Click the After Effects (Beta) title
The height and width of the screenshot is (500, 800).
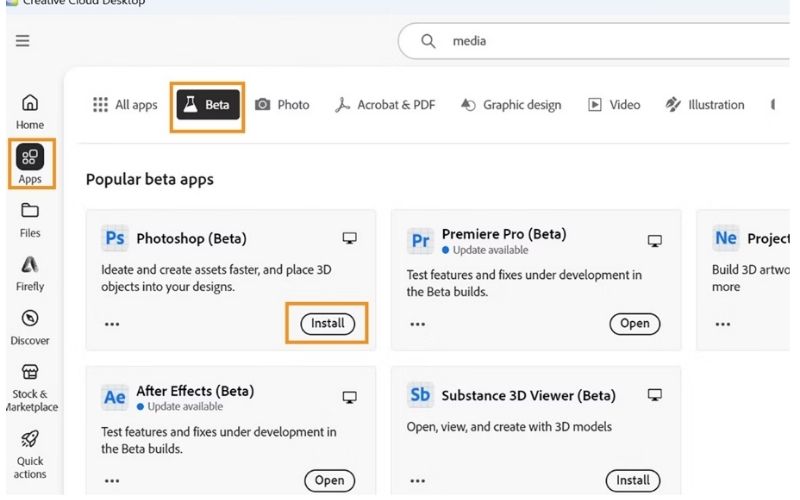[x=195, y=391]
